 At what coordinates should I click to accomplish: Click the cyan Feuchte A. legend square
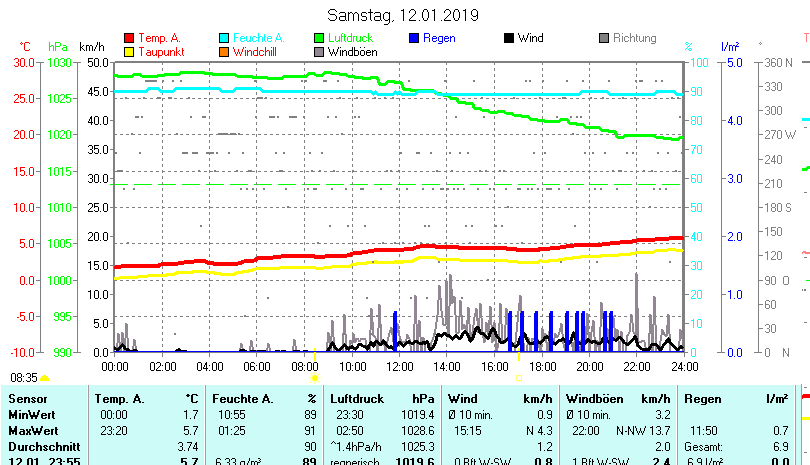[x=224, y=38]
